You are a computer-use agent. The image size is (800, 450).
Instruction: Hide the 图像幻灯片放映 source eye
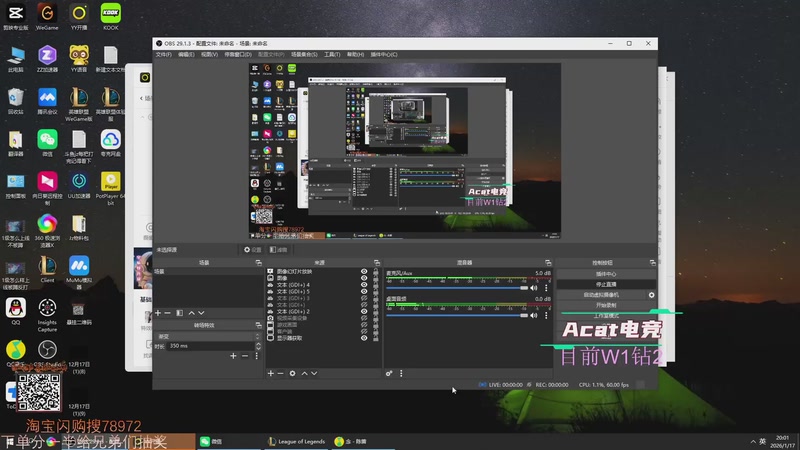point(364,272)
